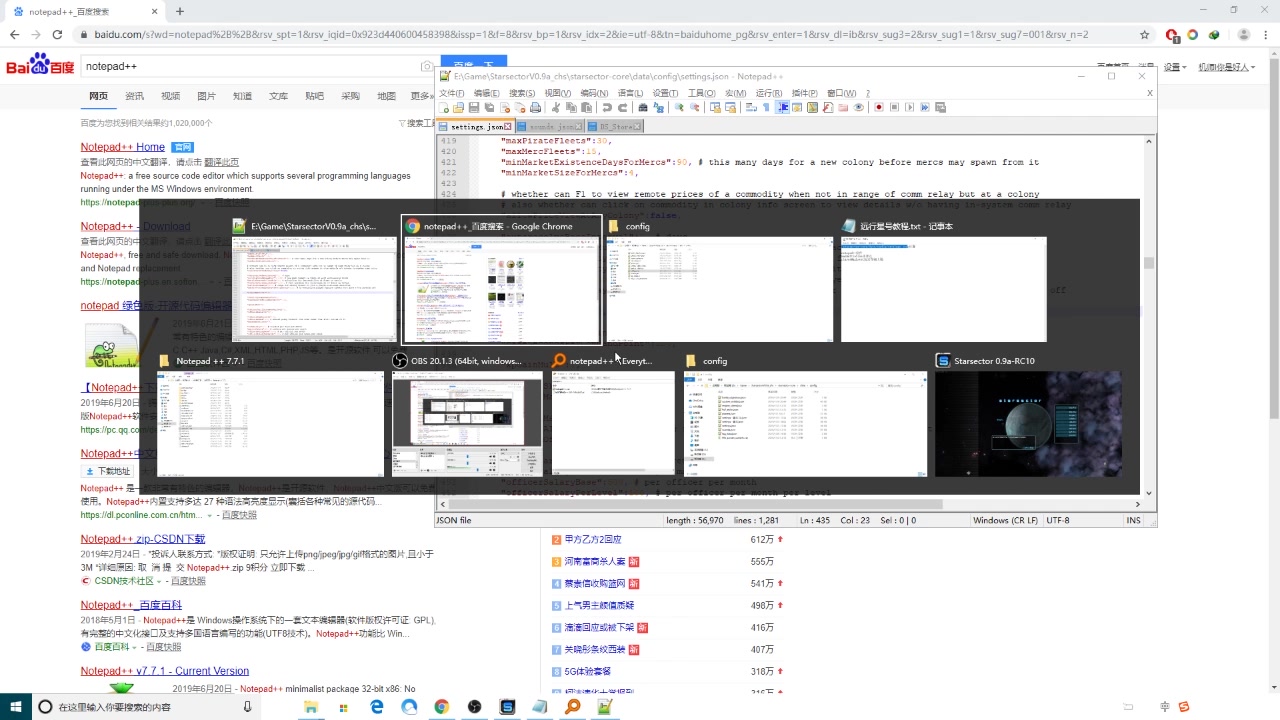Viewport: 1280px width, 720px height.
Task: Open Notepad++_百度百科 result
Action: [x=131, y=605]
